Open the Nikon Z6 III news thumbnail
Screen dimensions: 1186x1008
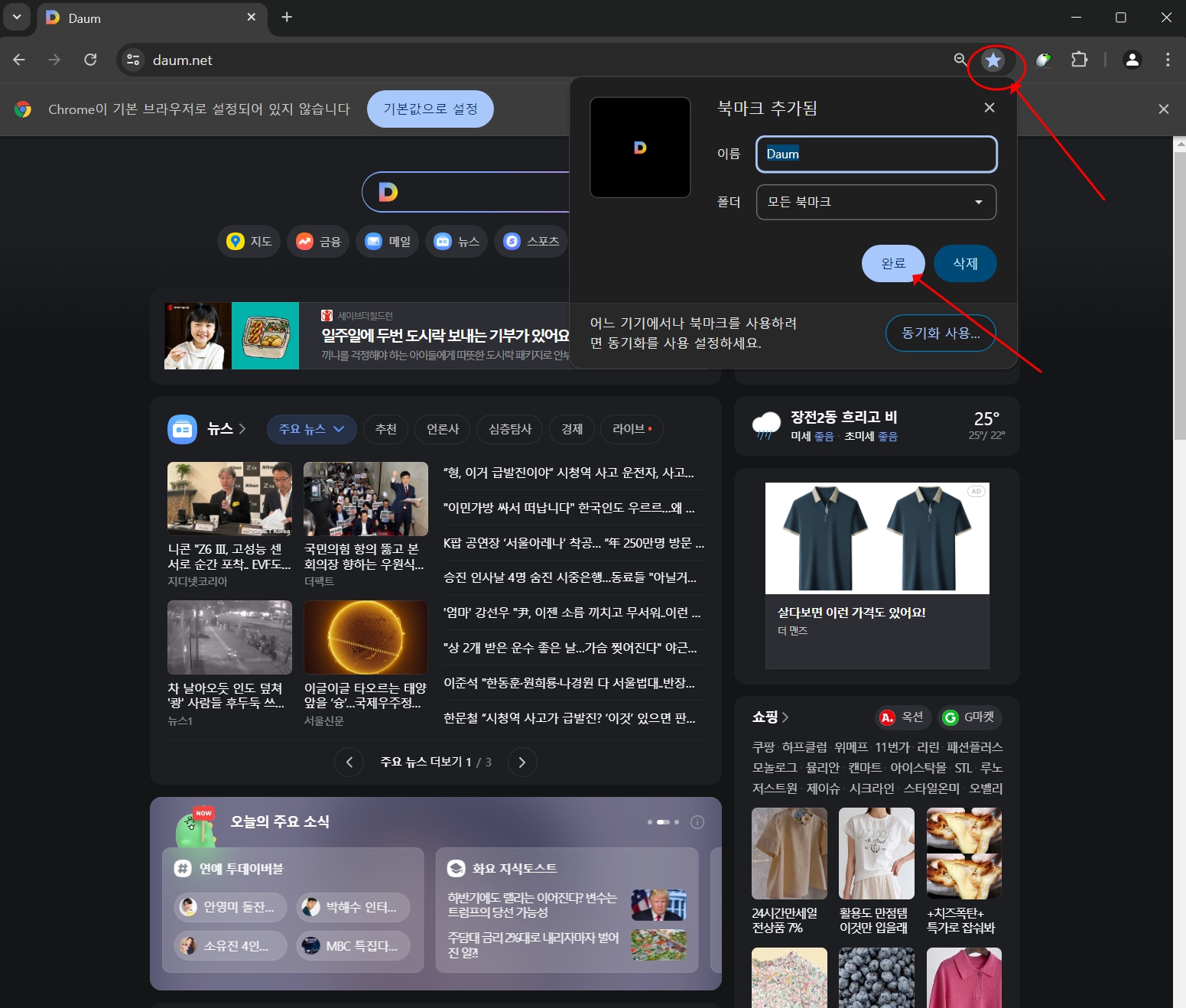pyautogui.click(x=229, y=499)
